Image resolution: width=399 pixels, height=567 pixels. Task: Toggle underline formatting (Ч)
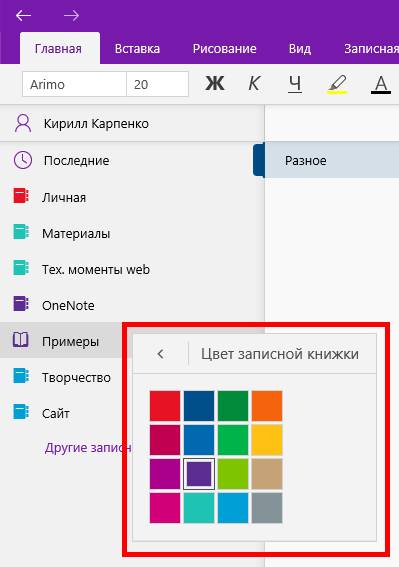[295, 84]
